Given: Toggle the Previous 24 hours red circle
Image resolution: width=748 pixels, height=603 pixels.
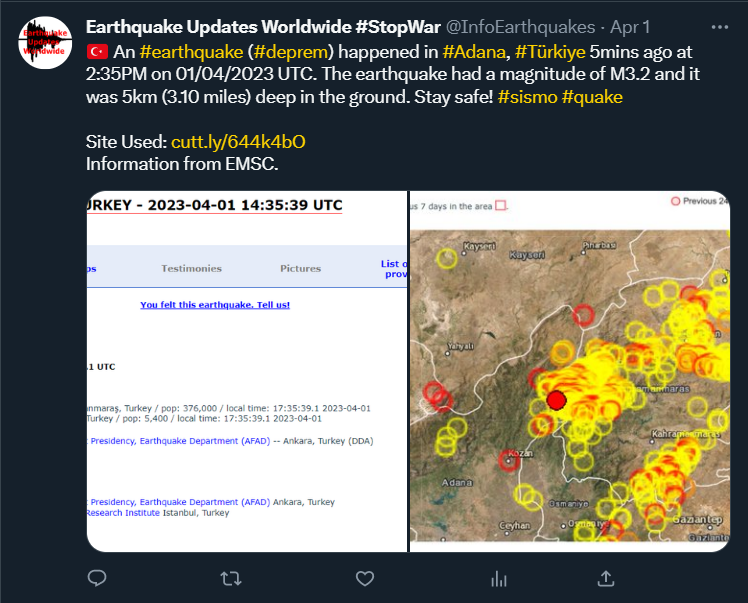Looking at the screenshot, I should (x=675, y=201).
